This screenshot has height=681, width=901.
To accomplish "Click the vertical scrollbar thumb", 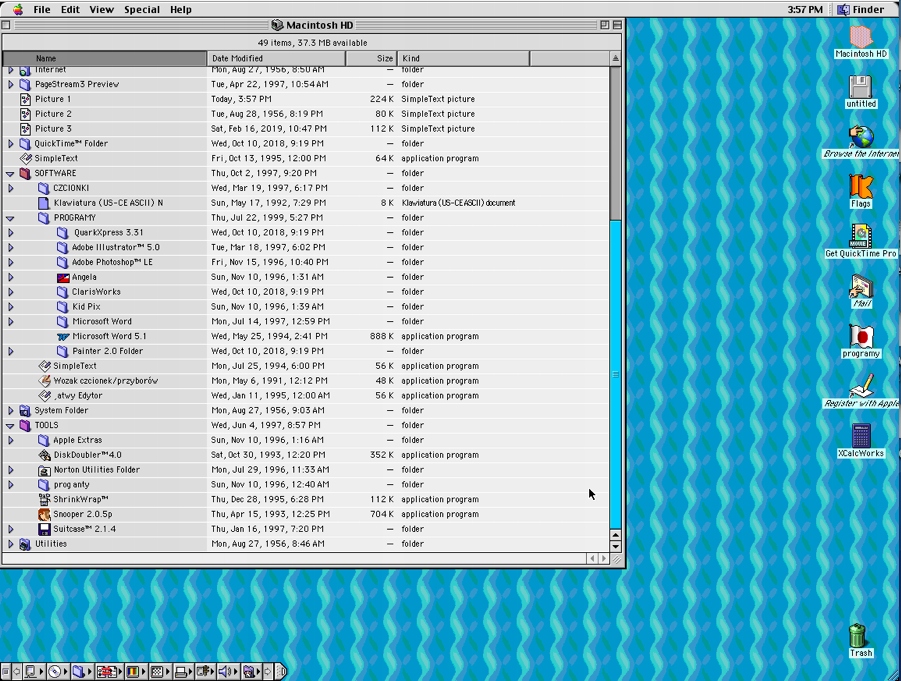I will (615, 374).
